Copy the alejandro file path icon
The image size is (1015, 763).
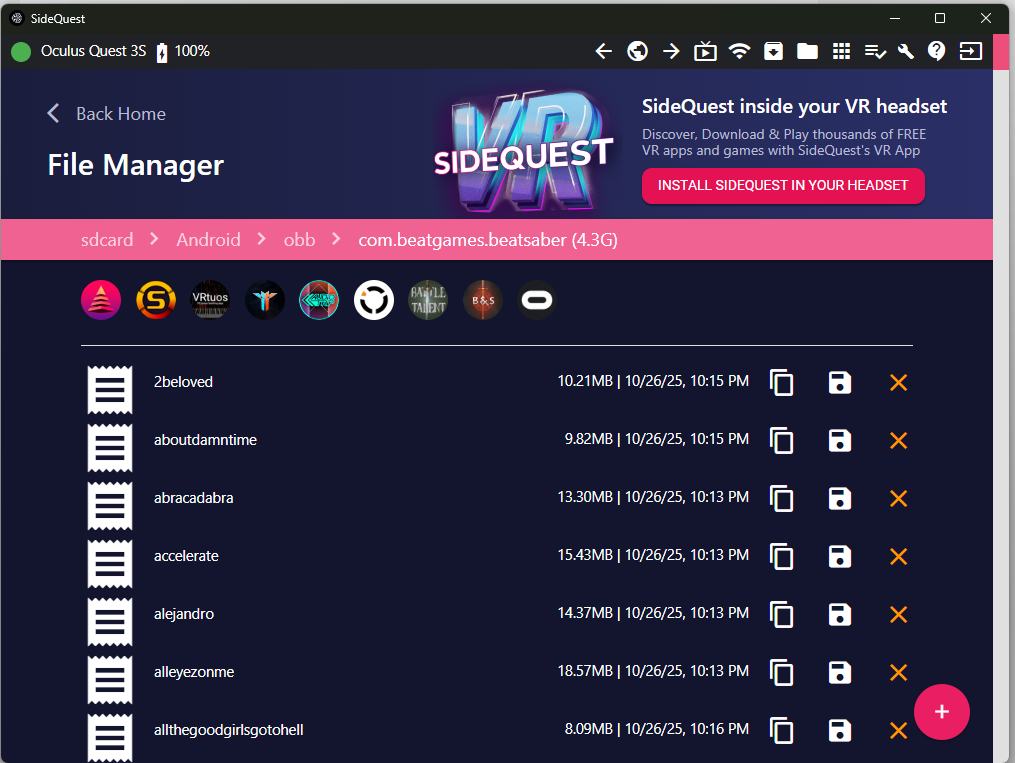781,614
